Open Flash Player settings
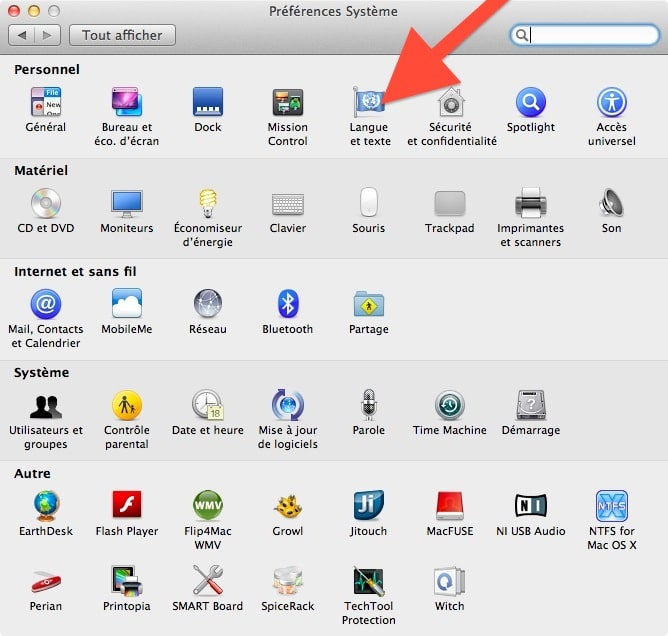This screenshot has width=668, height=636. coord(127,504)
